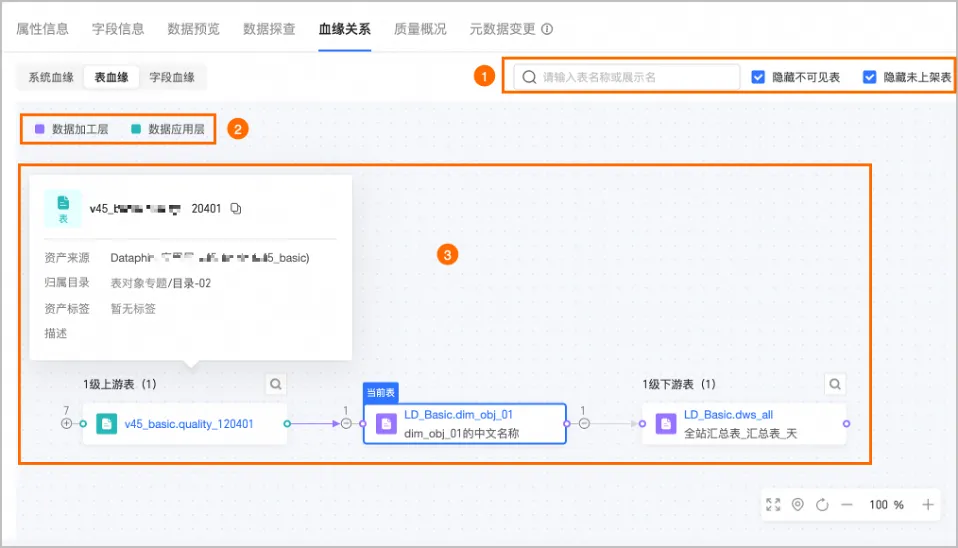Search 1级下游表 list
Image resolution: width=958 pixels, height=548 pixels.
click(x=835, y=384)
